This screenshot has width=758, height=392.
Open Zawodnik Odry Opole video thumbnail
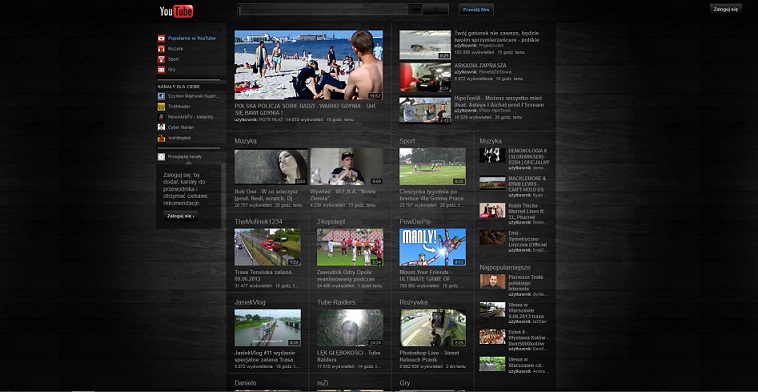tap(350, 247)
